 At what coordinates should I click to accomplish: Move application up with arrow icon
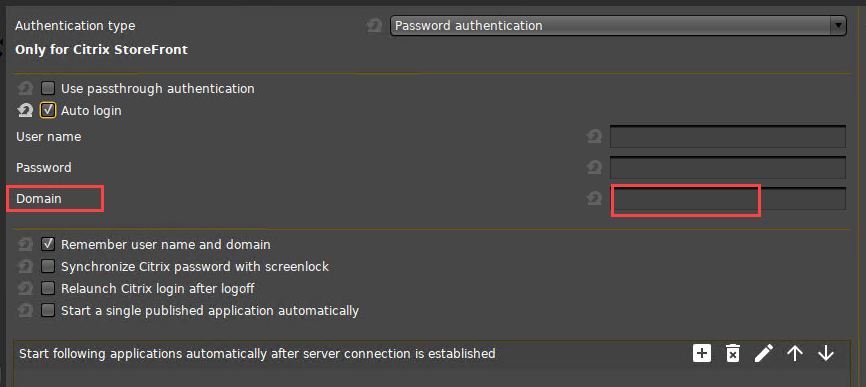coord(795,353)
